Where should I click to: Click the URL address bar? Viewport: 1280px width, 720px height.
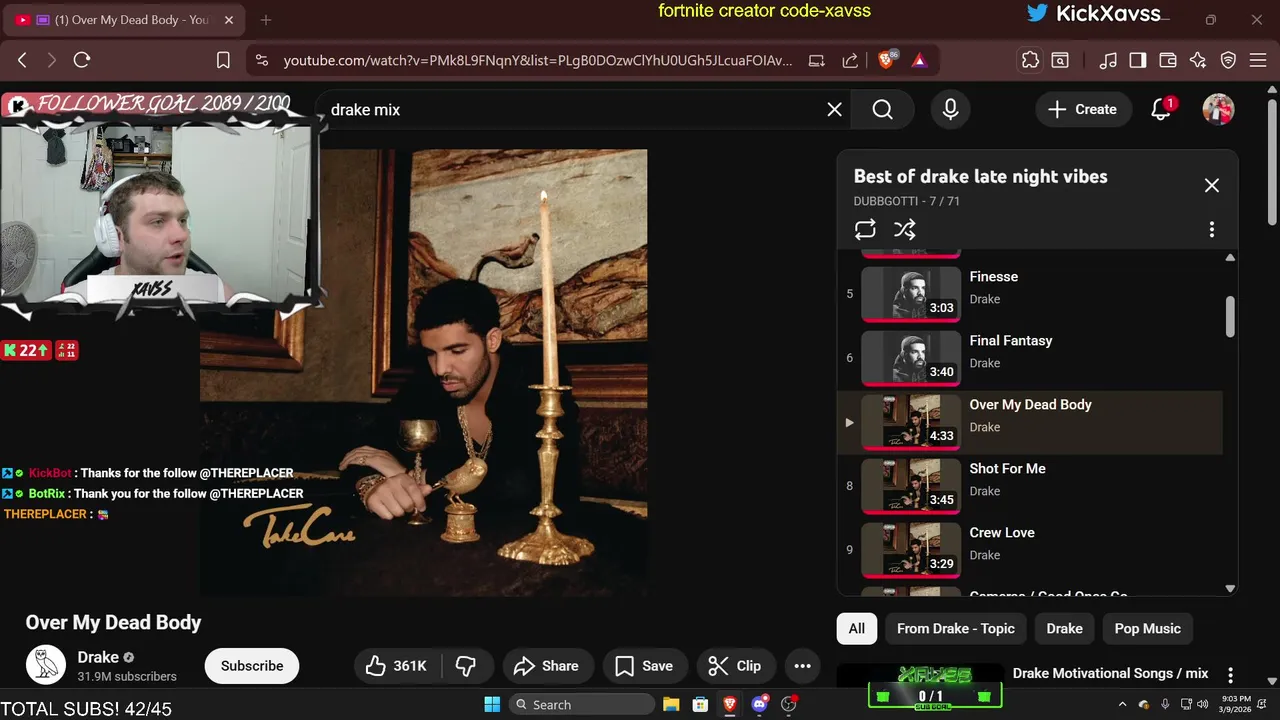[x=538, y=61]
